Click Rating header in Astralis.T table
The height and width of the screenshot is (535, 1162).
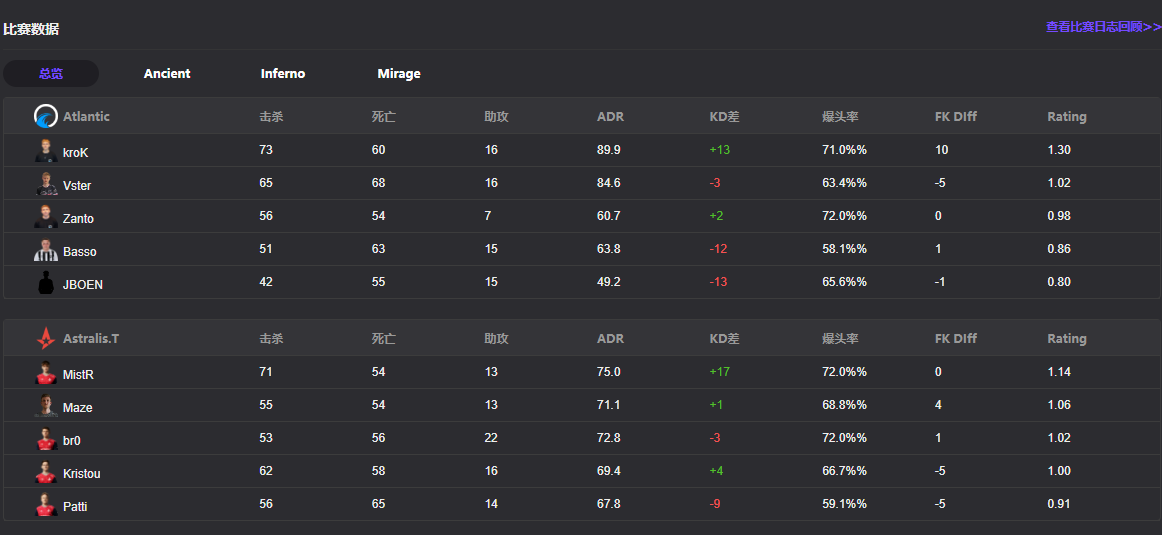coord(1067,339)
